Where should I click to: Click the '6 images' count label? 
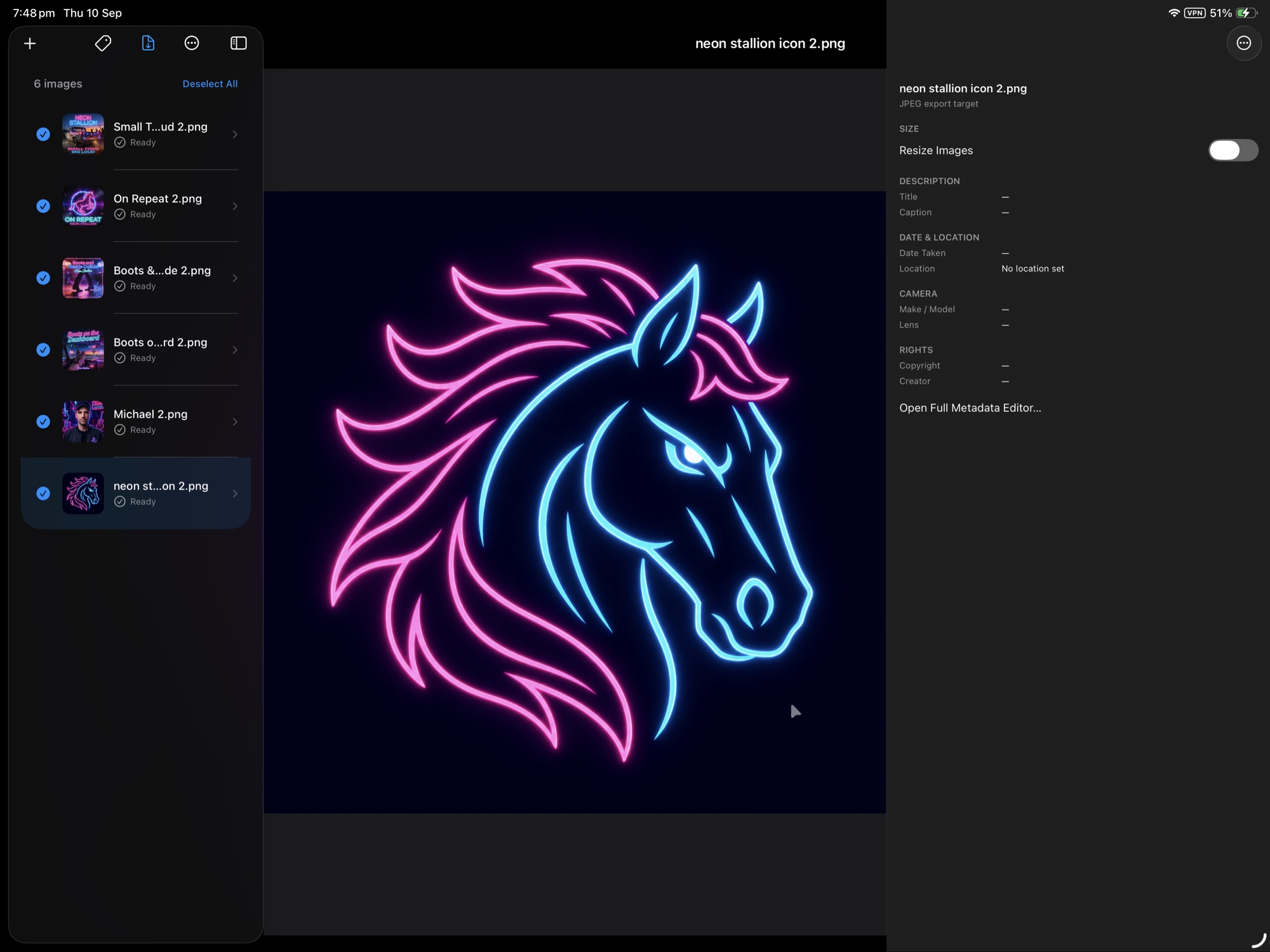(58, 84)
